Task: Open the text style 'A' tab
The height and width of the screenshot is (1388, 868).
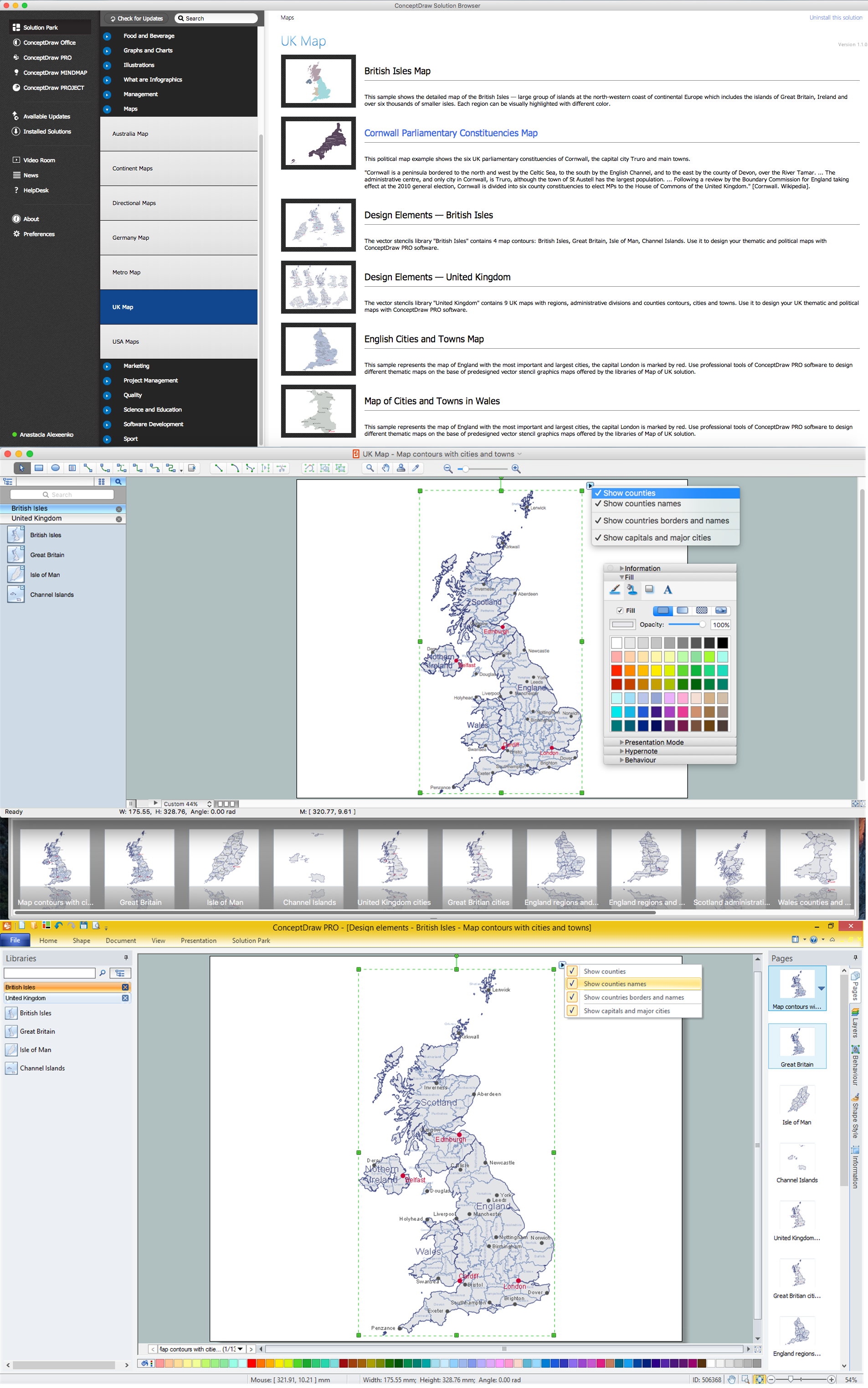Action: (x=668, y=590)
